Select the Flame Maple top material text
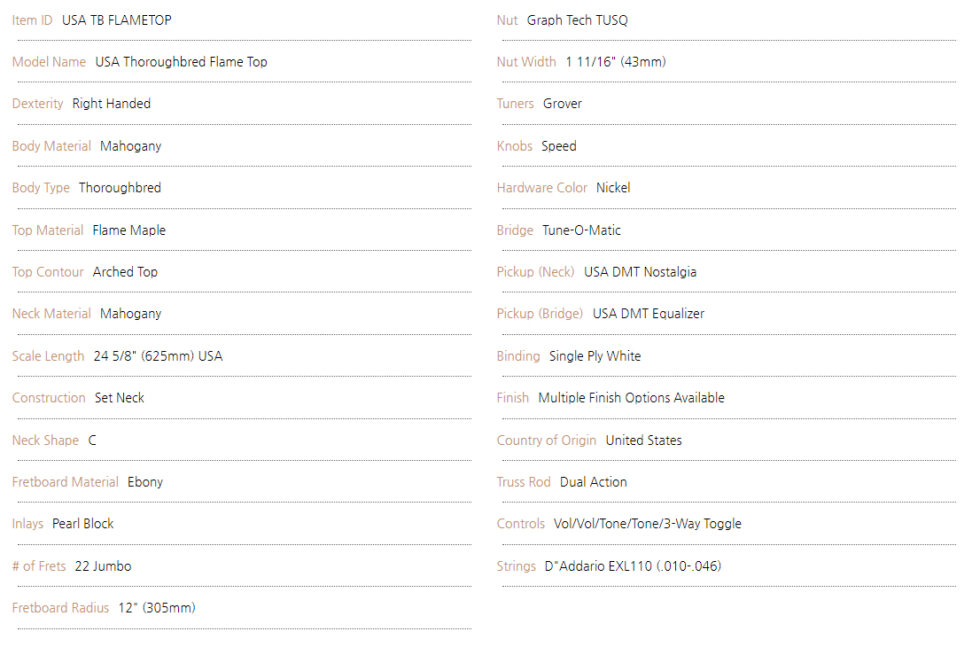The height and width of the screenshot is (655, 980). pyautogui.click(x=129, y=230)
